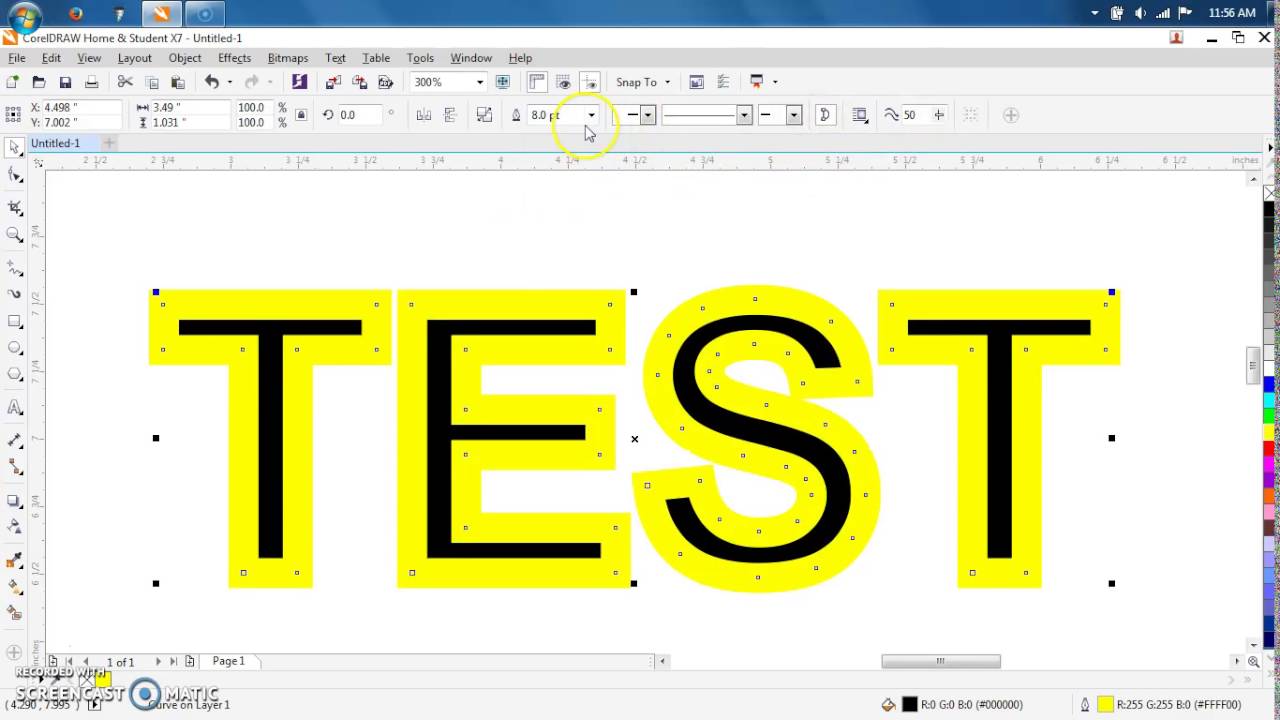Click the horizontal scrollbar thumb
Viewport: 1280px width, 720px height.
coord(940,661)
